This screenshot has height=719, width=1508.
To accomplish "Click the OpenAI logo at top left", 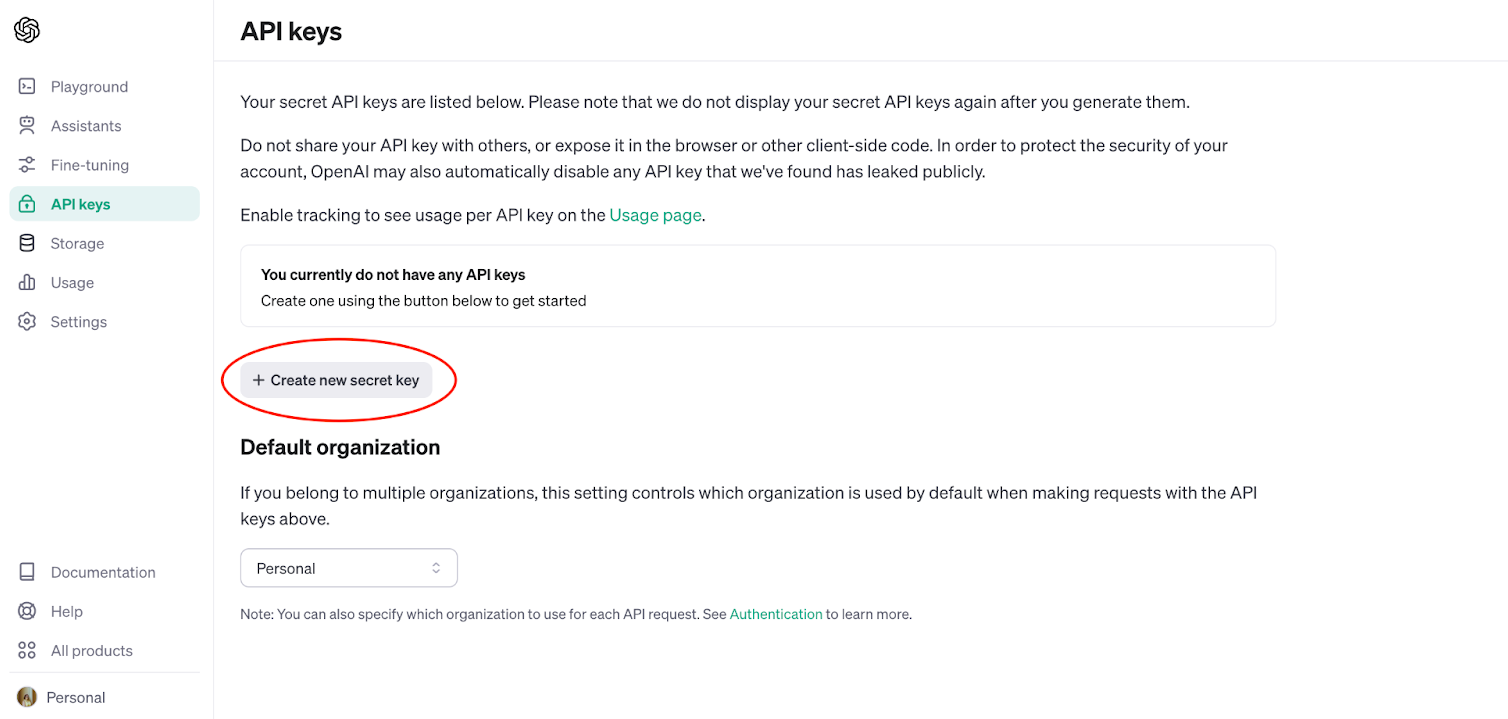I will coord(26,30).
